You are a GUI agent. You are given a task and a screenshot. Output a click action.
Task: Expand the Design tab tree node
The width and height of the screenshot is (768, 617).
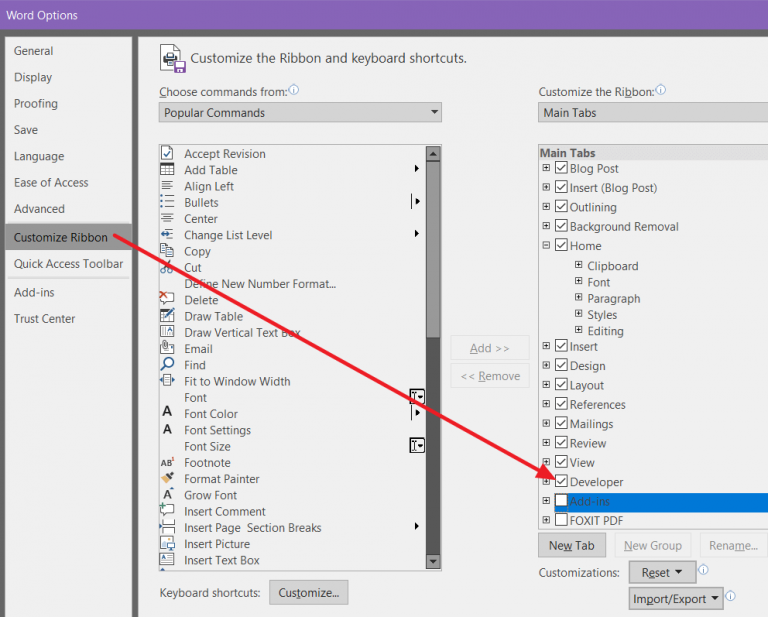(x=546, y=365)
